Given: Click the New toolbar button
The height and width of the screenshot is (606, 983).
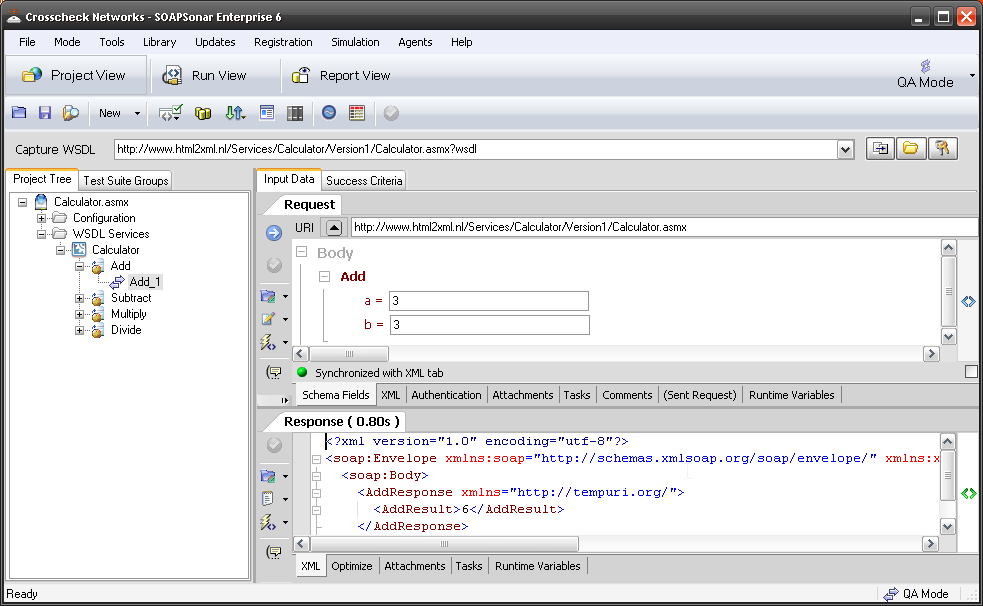Looking at the screenshot, I should pyautogui.click(x=110, y=113).
